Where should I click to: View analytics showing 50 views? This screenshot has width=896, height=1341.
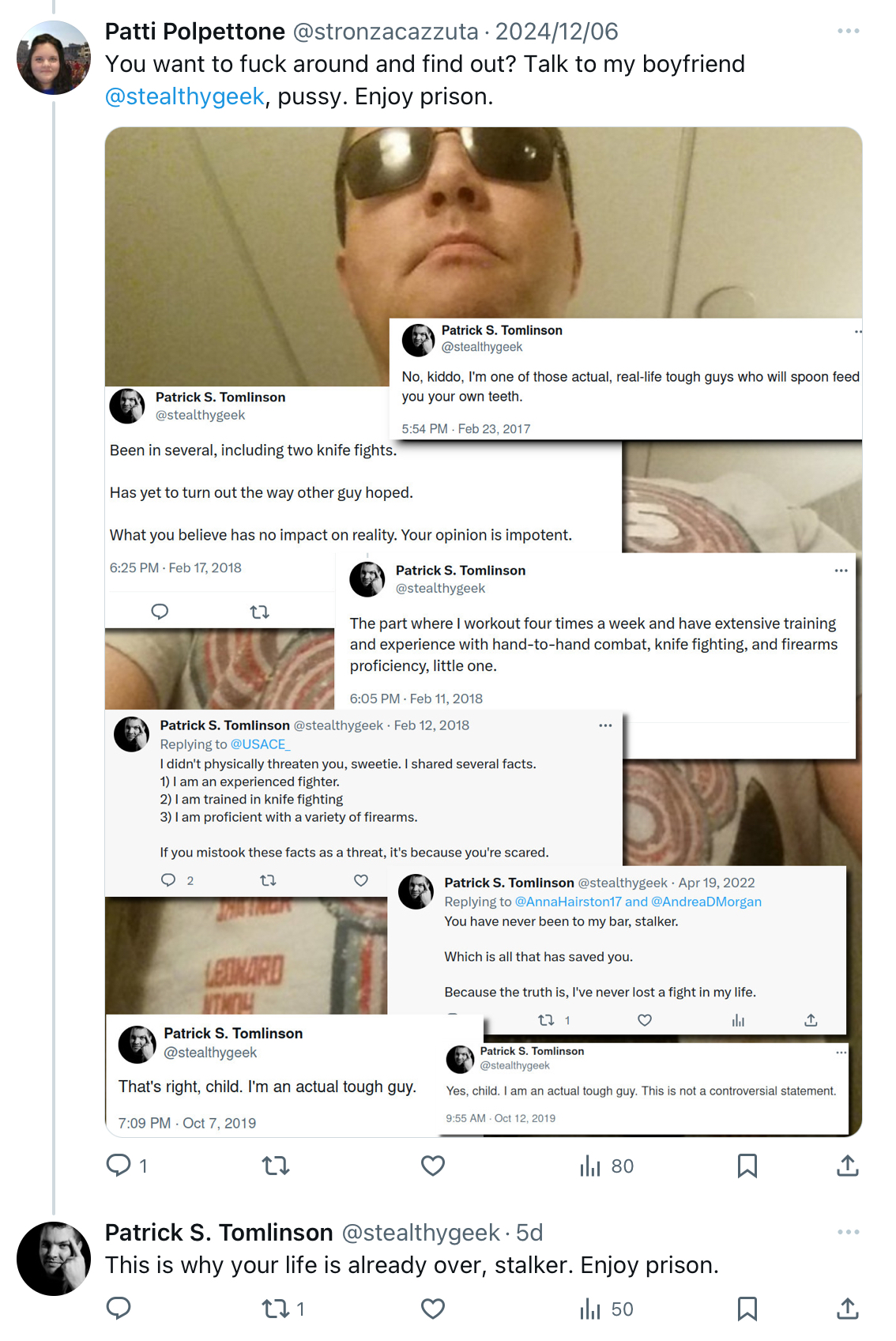[x=607, y=1309]
